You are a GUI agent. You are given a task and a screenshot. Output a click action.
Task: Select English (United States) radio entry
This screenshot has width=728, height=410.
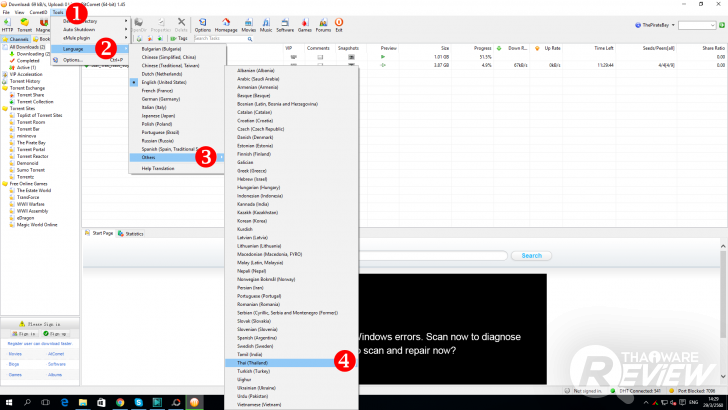pyautogui.click(x=164, y=82)
